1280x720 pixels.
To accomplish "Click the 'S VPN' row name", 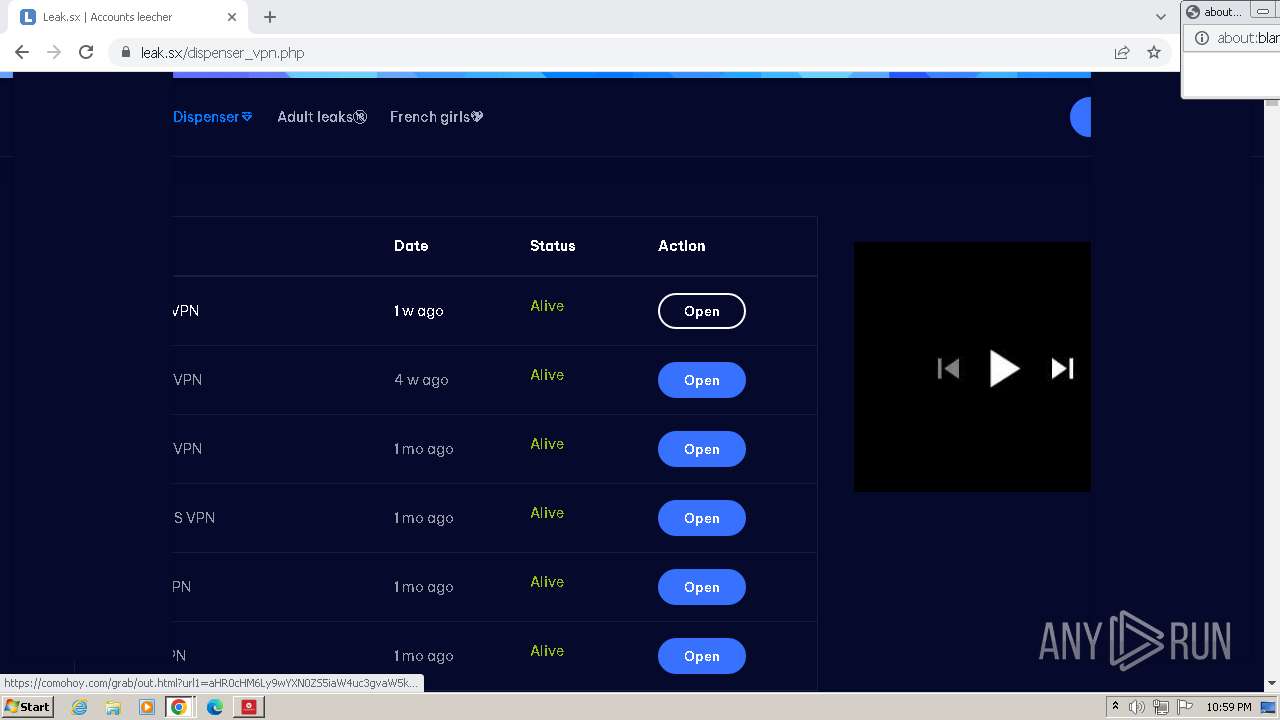I will (x=194, y=518).
